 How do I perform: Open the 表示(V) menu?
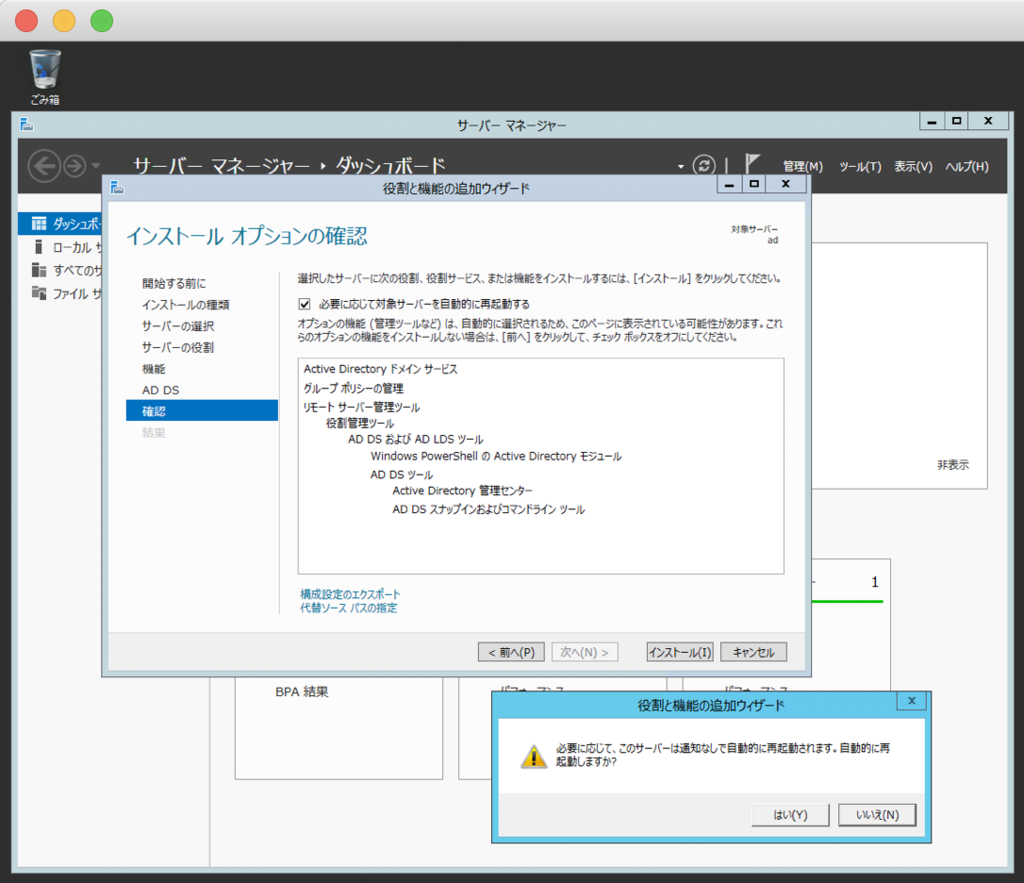[913, 167]
